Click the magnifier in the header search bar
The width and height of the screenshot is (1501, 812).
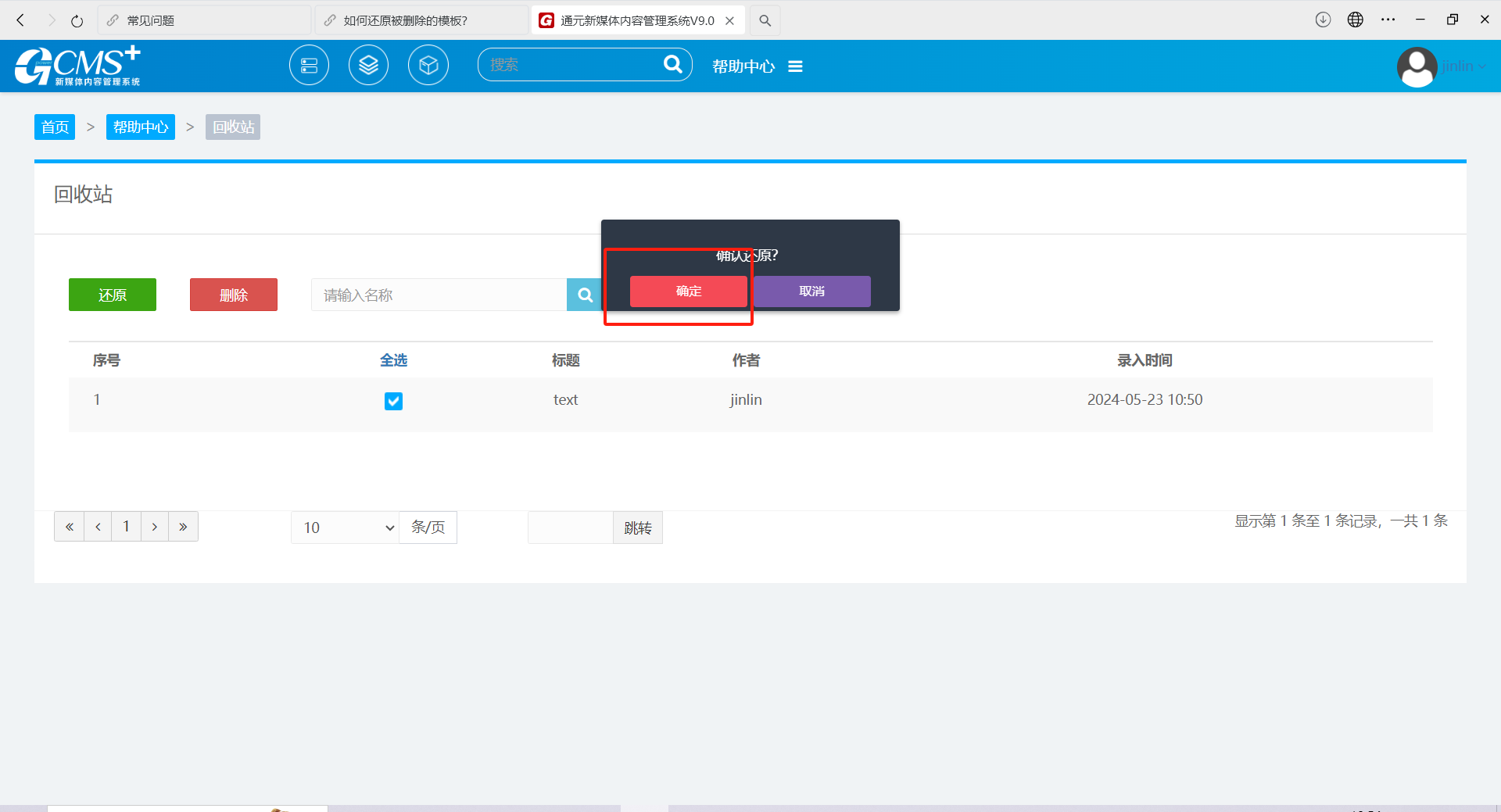[x=672, y=65]
